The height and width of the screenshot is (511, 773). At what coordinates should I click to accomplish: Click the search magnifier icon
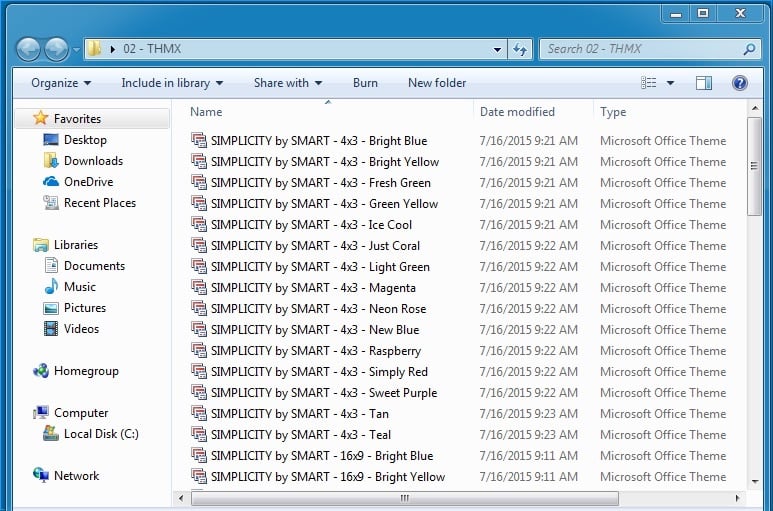tap(749, 49)
